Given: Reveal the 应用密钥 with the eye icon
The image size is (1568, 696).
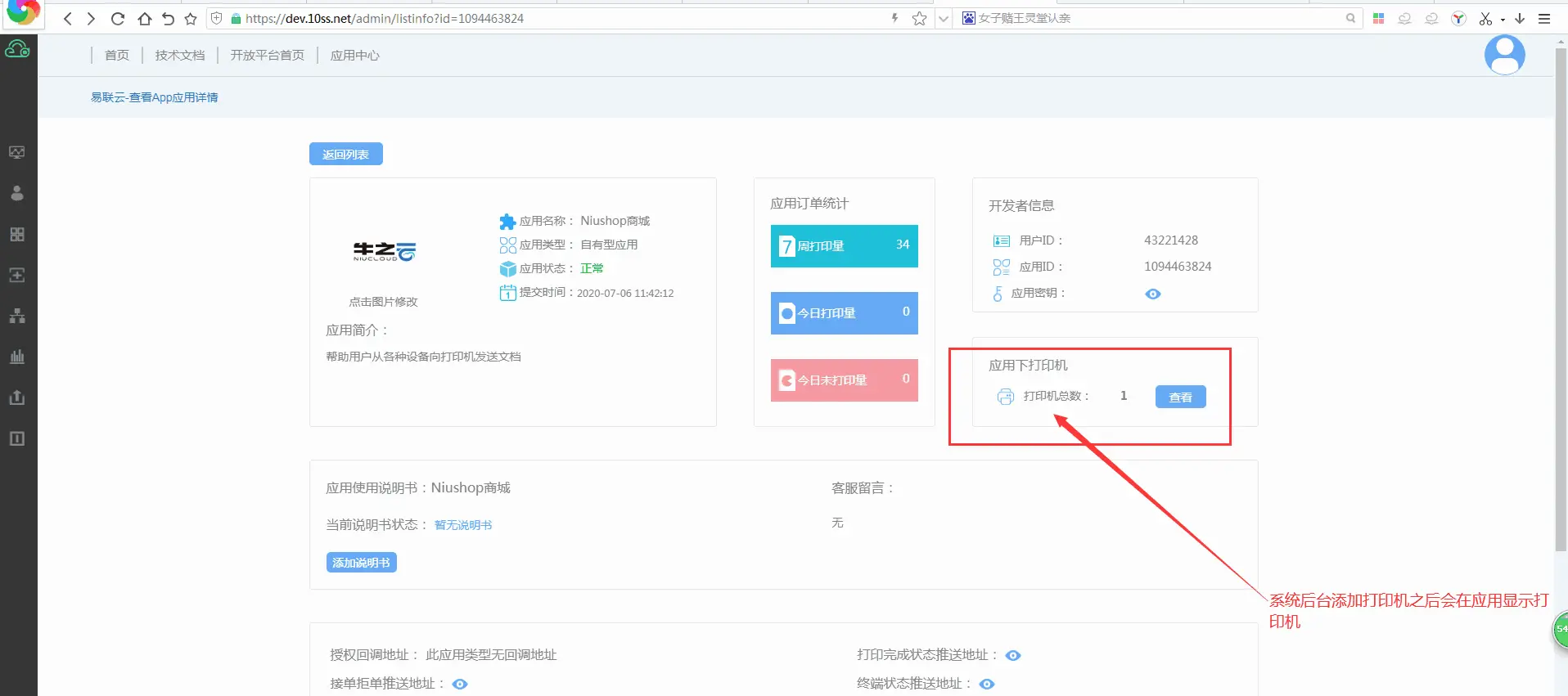Looking at the screenshot, I should coord(1152,294).
